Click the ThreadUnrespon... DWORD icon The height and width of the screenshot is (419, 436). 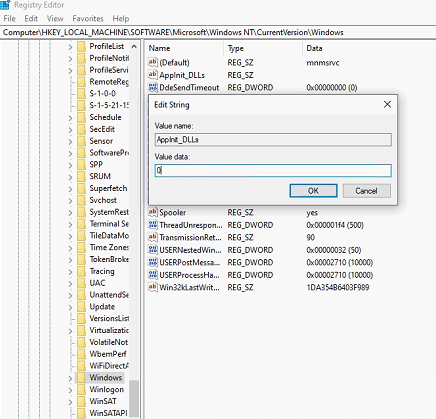[x=153, y=225]
